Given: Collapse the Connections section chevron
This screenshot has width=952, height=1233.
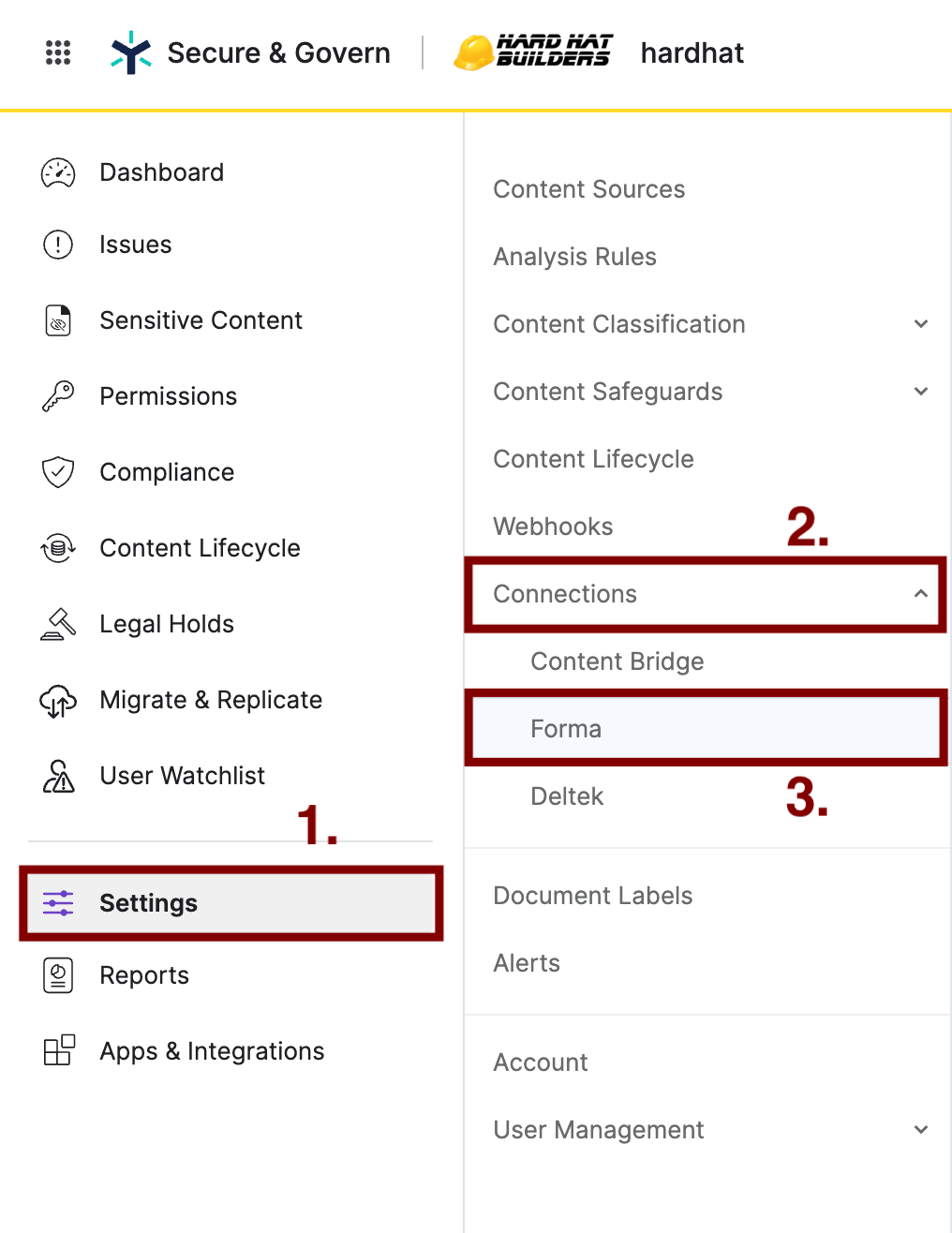Looking at the screenshot, I should tap(921, 594).
